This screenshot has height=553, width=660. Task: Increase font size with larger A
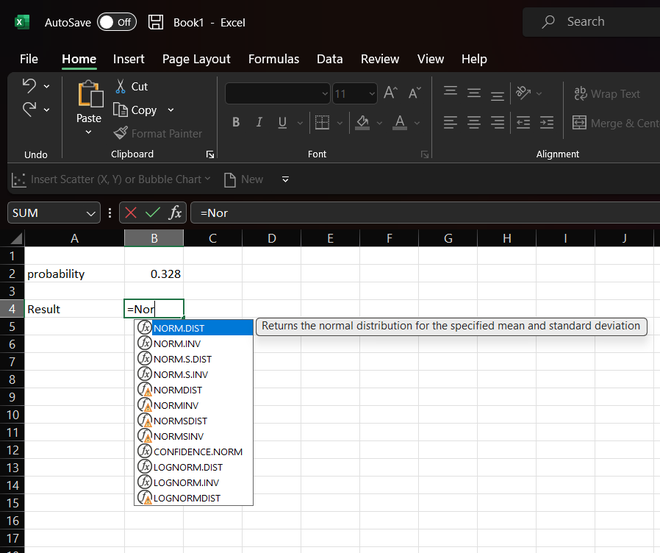tap(390, 93)
